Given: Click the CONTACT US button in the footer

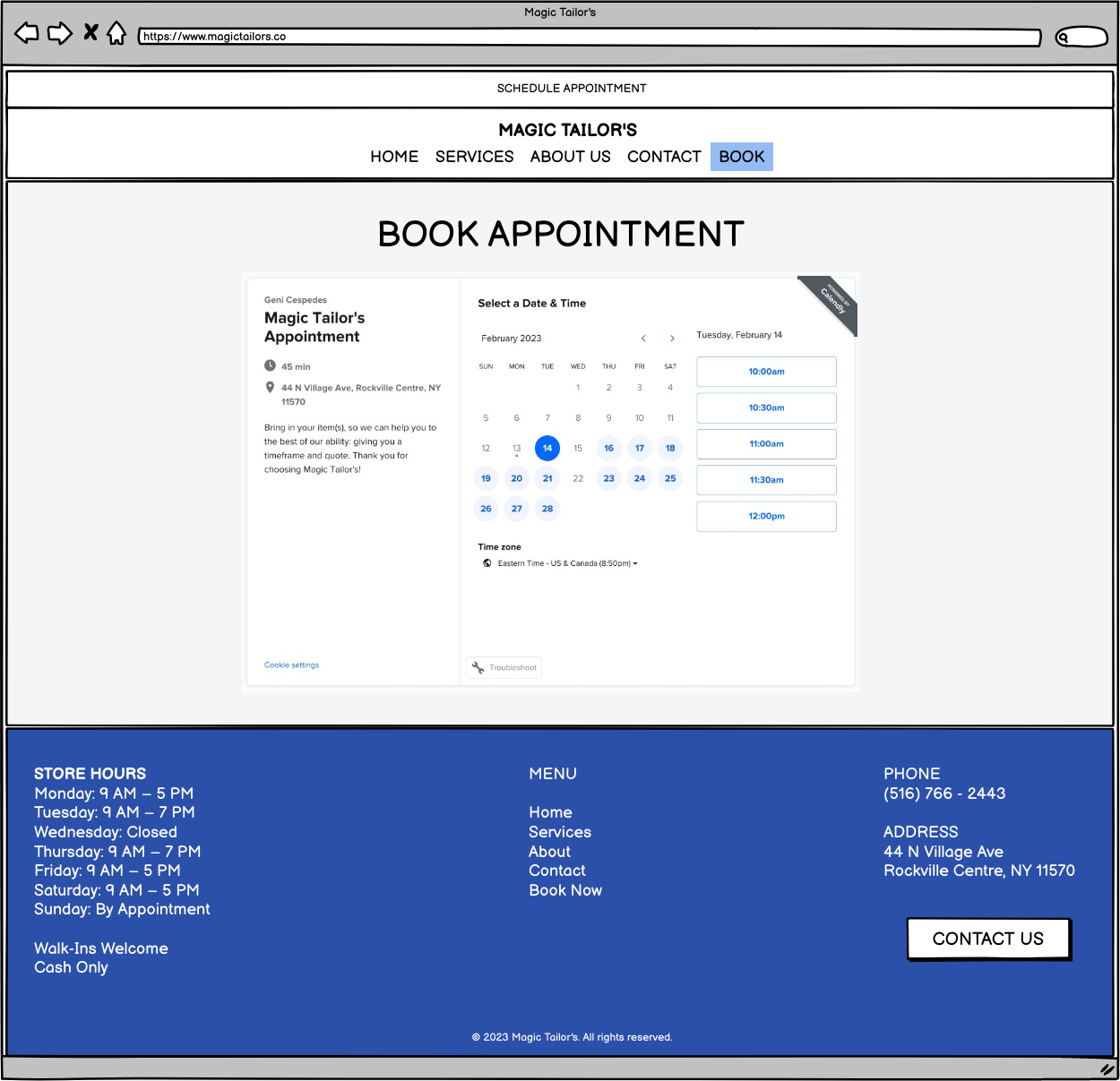Looking at the screenshot, I should [x=988, y=939].
